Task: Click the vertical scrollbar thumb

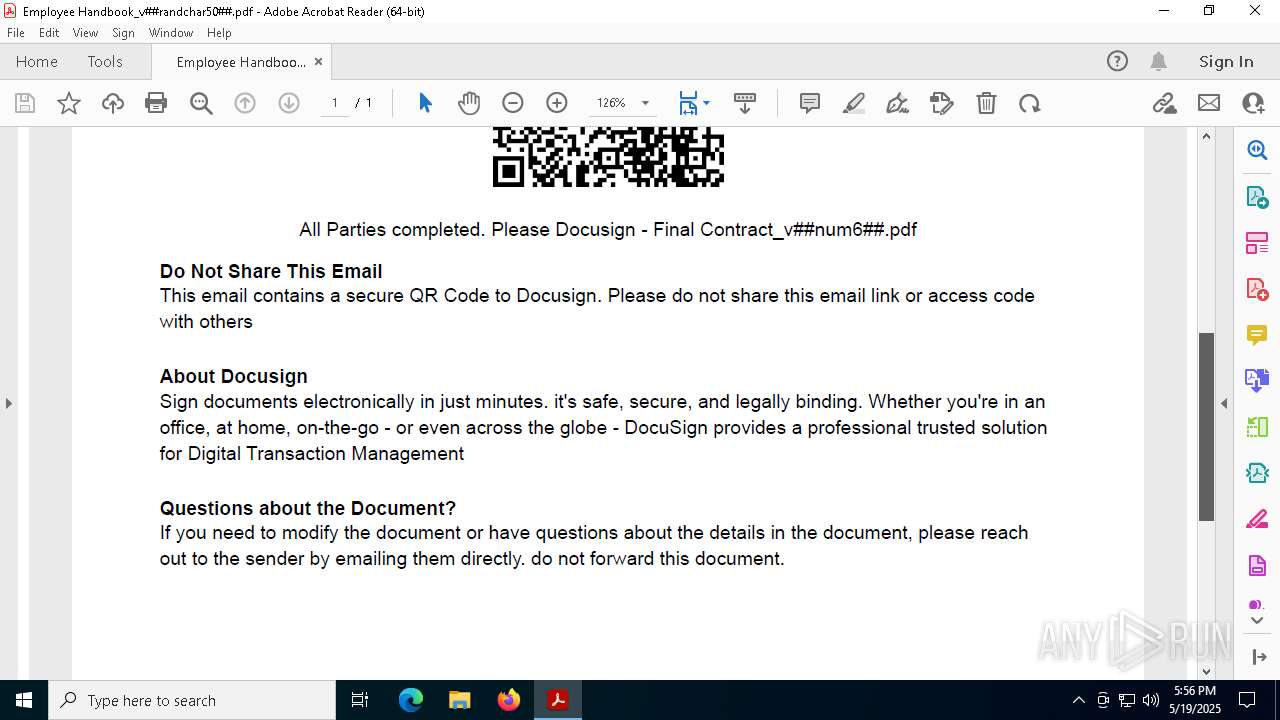Action: click(1206, 427)
